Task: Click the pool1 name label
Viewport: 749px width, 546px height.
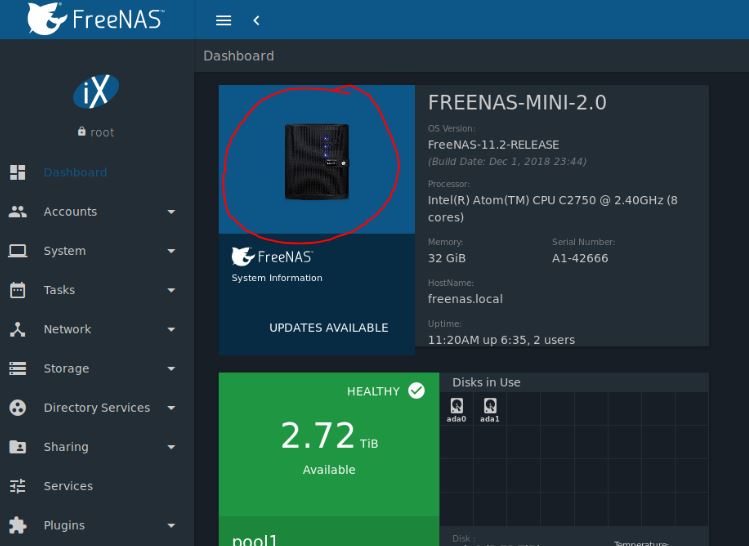Action: pyautogui.click(x=254, y=540)
